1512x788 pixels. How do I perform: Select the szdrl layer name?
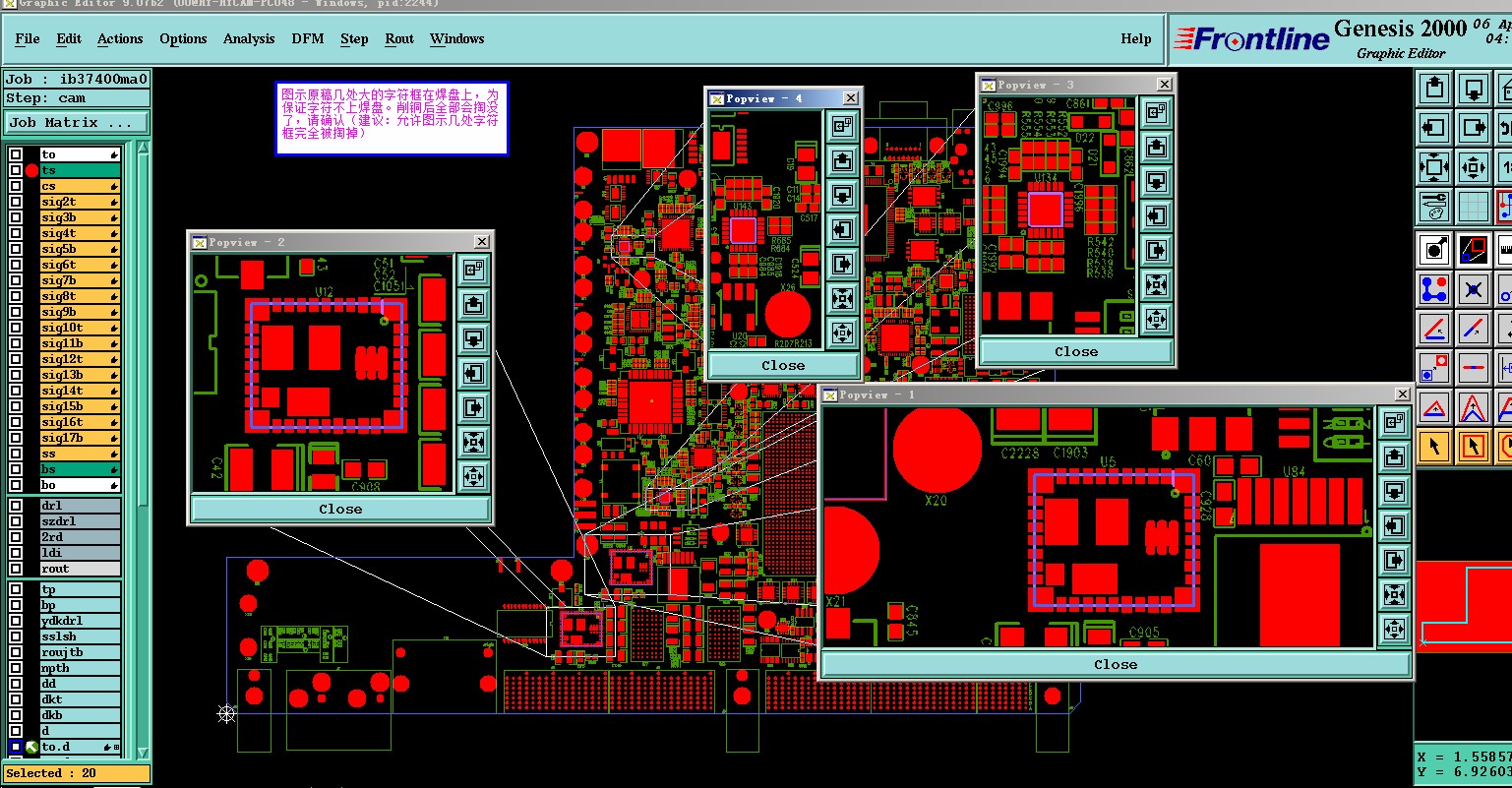(80, 521)
